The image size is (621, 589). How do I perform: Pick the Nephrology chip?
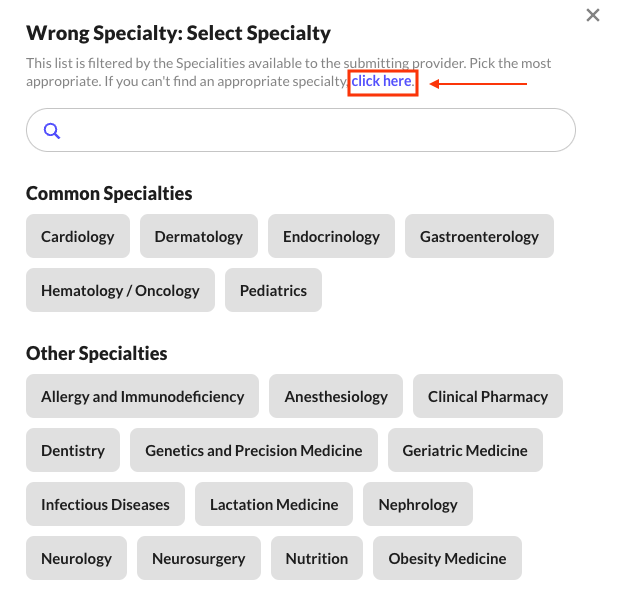coord(418,504)
